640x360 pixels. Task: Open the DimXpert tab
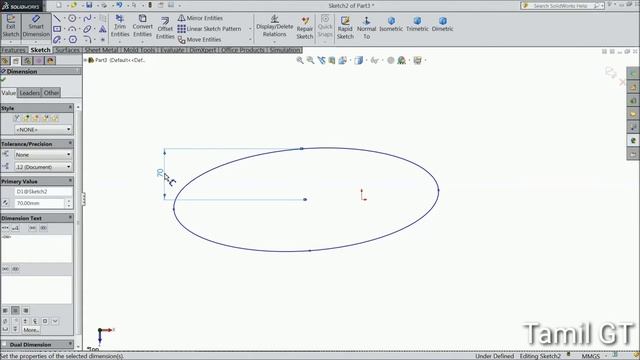[203, 50]
